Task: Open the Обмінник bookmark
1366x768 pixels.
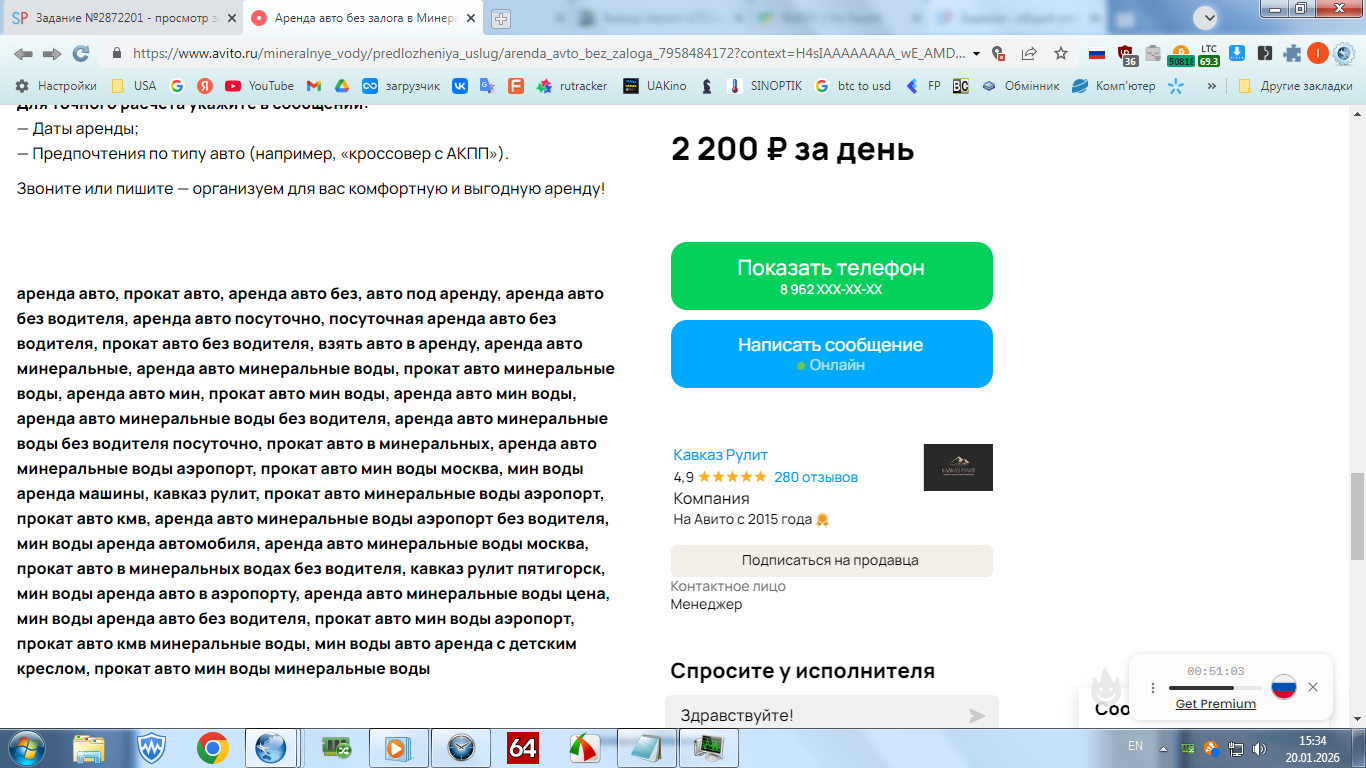Action: 1020,86
